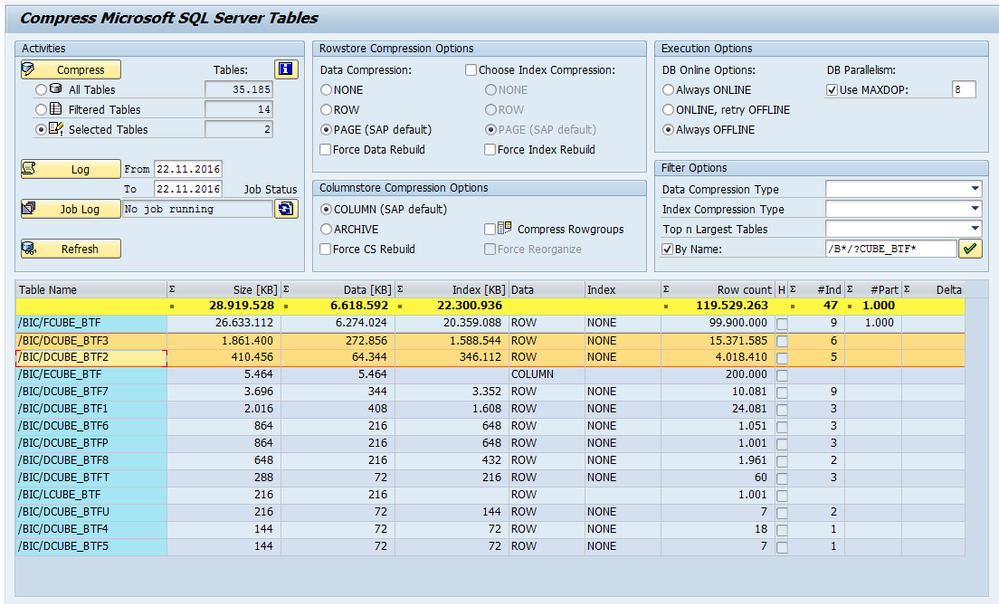Open the Log button
The height and width of the screenshot is (604, 999).
71,169
